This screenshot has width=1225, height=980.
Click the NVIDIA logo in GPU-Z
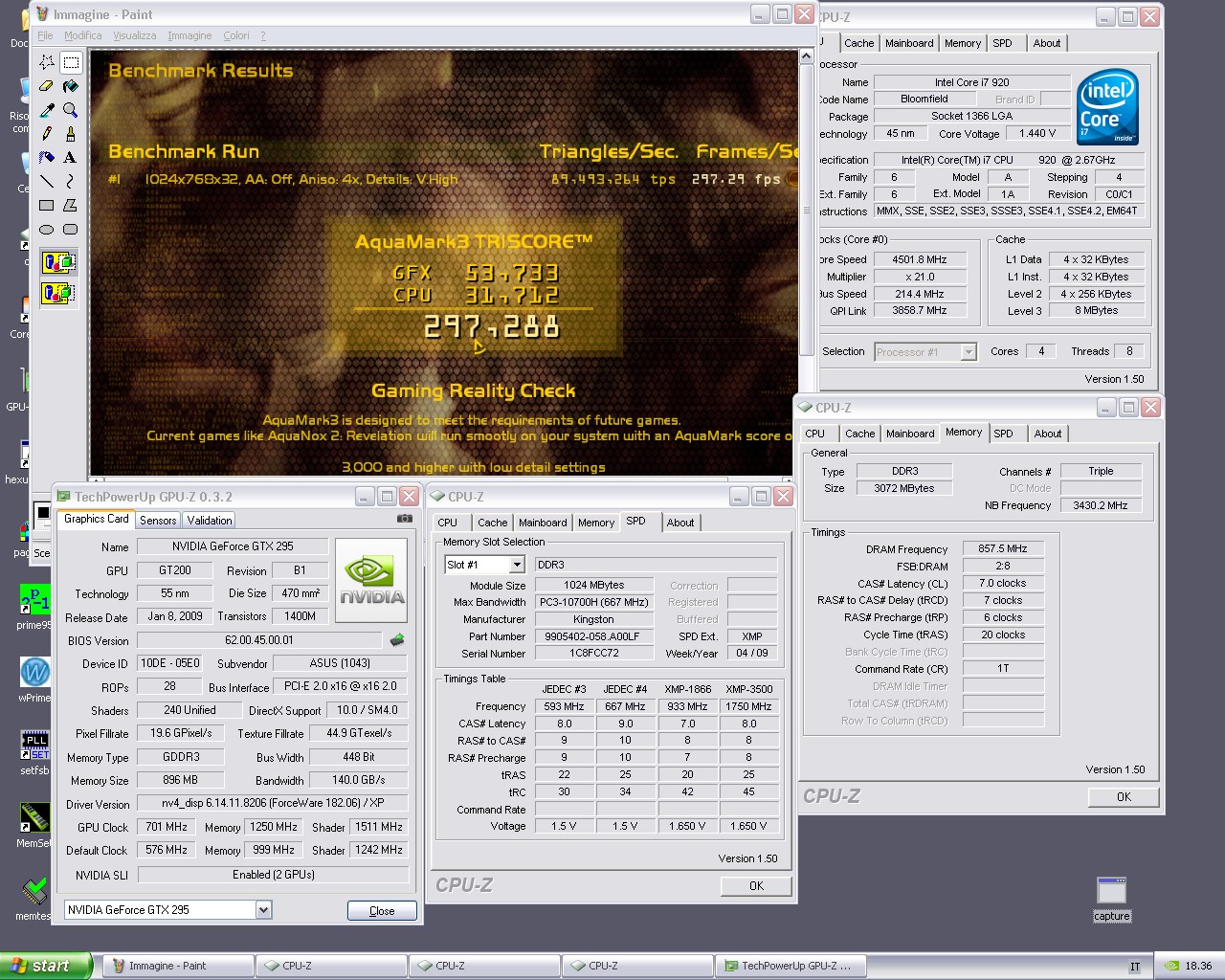pos(371,580)
